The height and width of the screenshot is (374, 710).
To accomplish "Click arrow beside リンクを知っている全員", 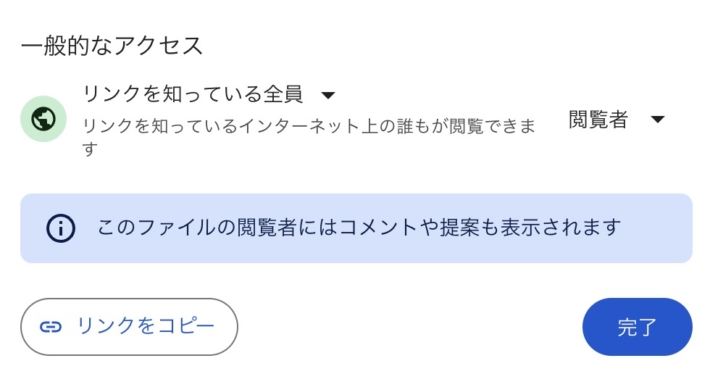I will point(328,95).
